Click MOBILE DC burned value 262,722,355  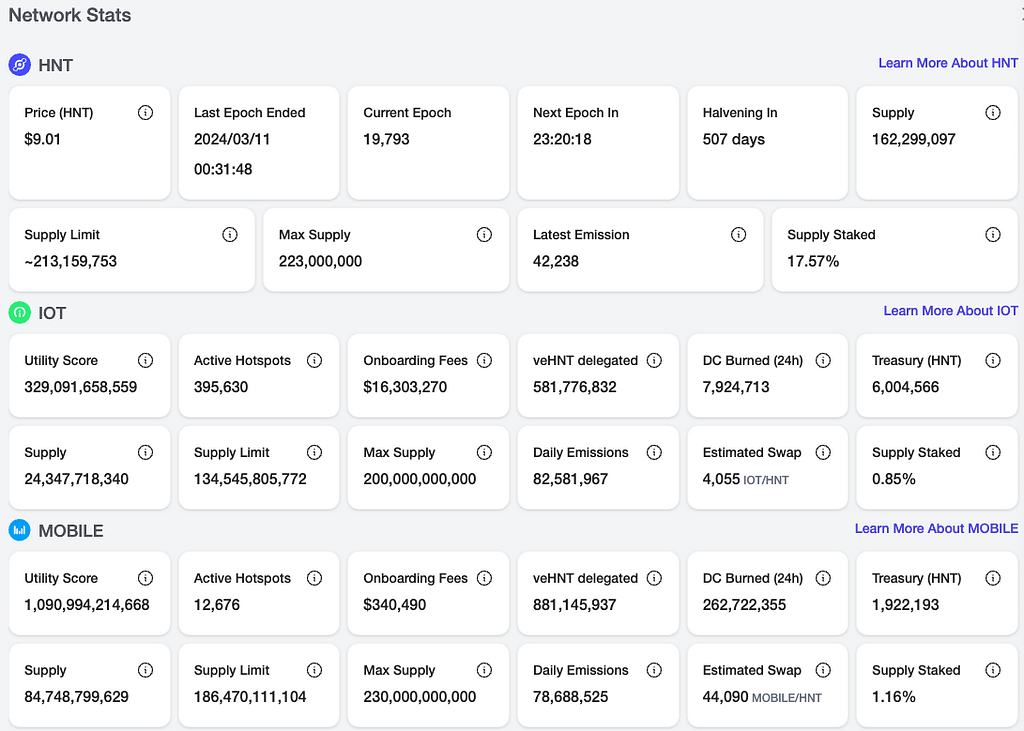(x=744, y=605)
